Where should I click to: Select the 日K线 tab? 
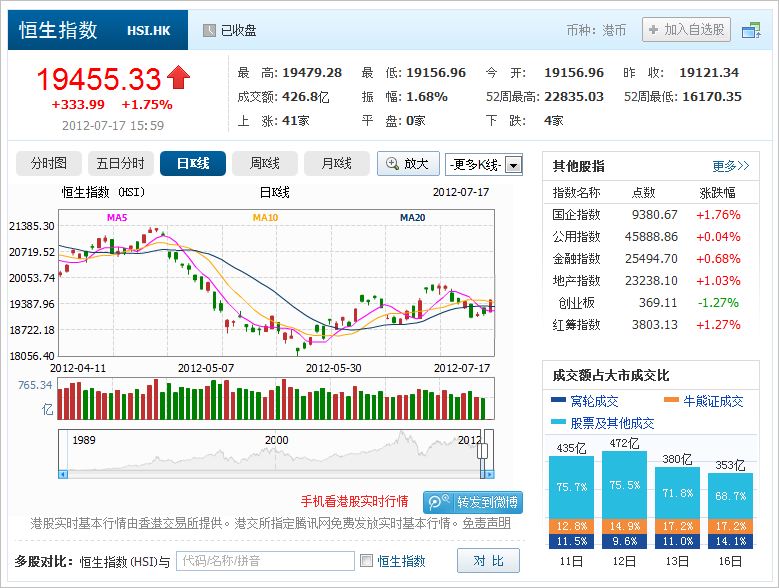[x=193, y=163]
